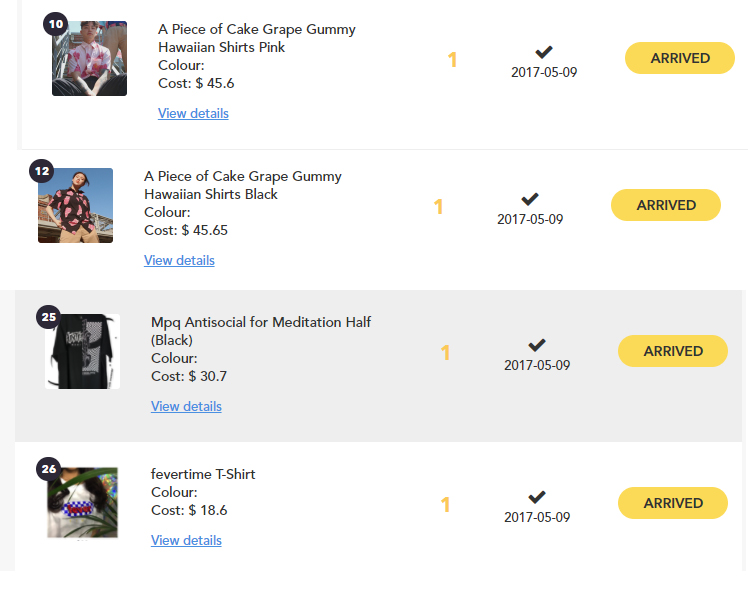The height and width of the screenshot is (593, 748).
Task: Click the checkmark for fevertime T-Shirt
Action: (537, 497)
